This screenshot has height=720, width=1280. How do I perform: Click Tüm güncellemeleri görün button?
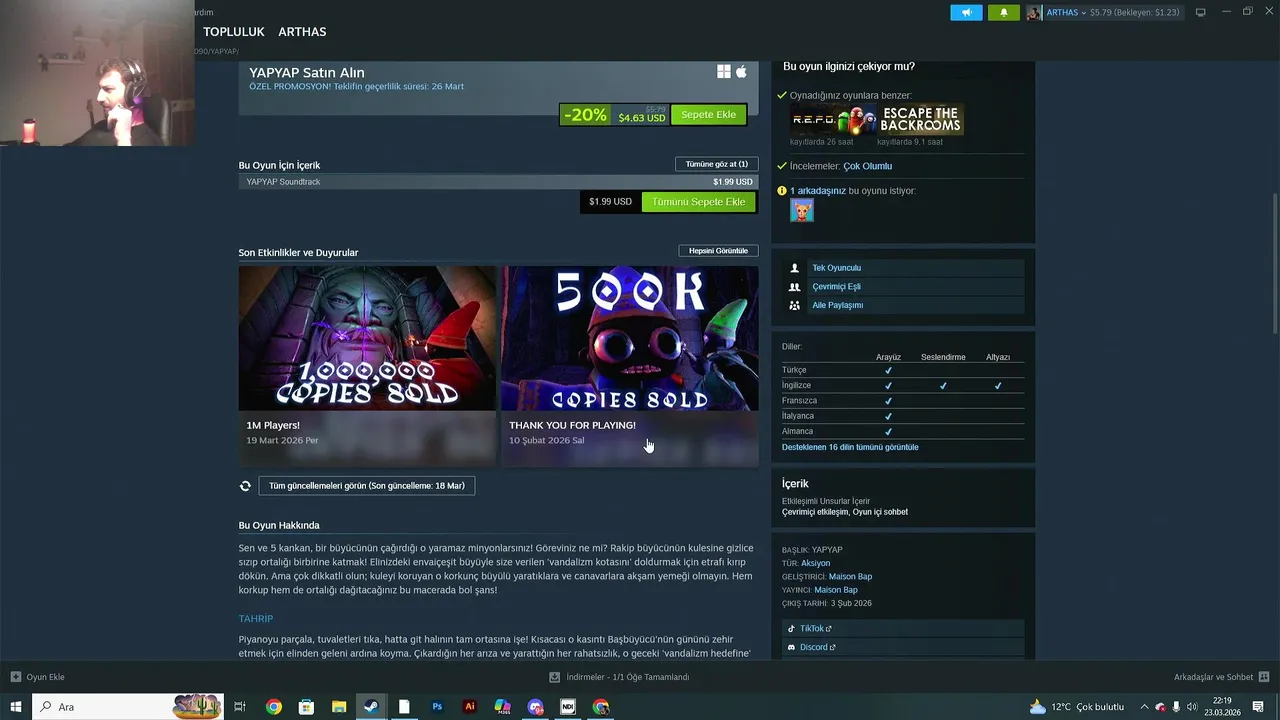tap(367, 486)
